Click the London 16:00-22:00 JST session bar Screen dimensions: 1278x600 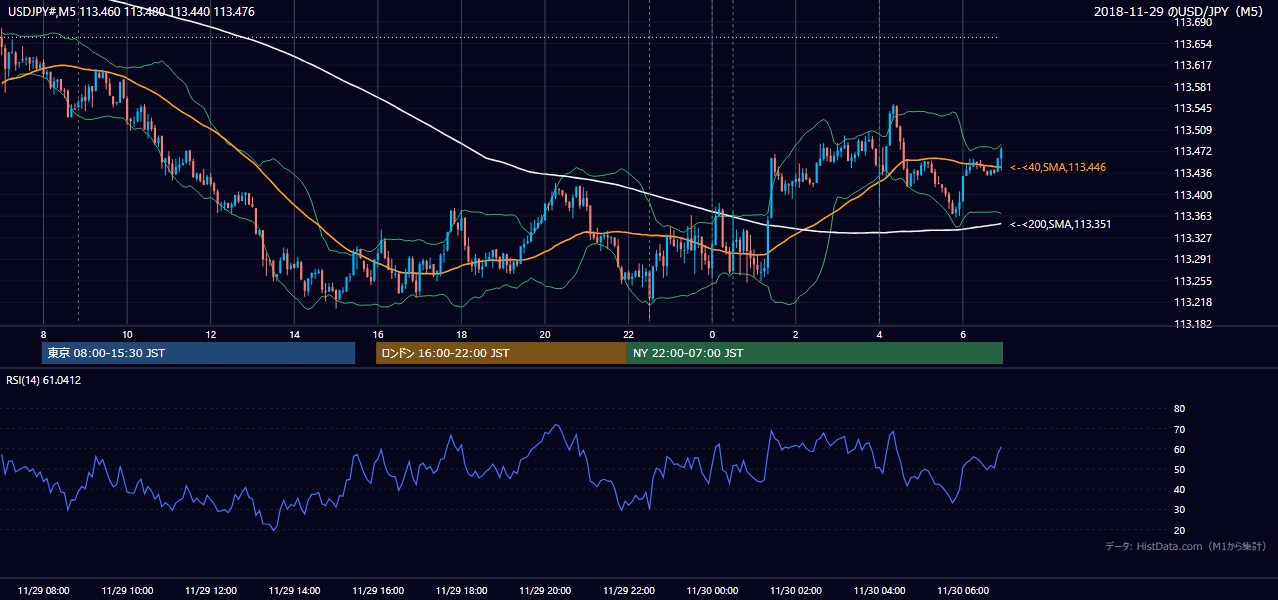(501, 353)
